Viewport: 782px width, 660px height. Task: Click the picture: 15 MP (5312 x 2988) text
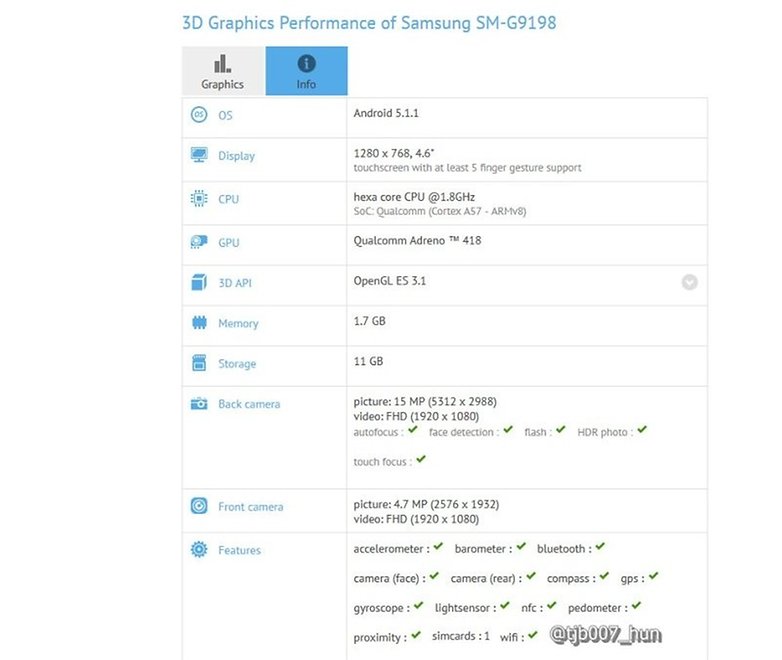pyautogui.click(x=425, y=402)
